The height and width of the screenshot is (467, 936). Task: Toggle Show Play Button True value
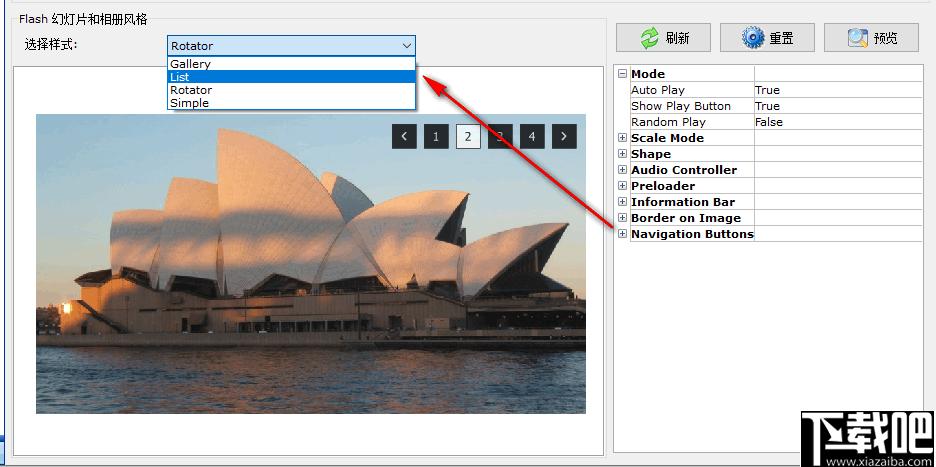838,106
